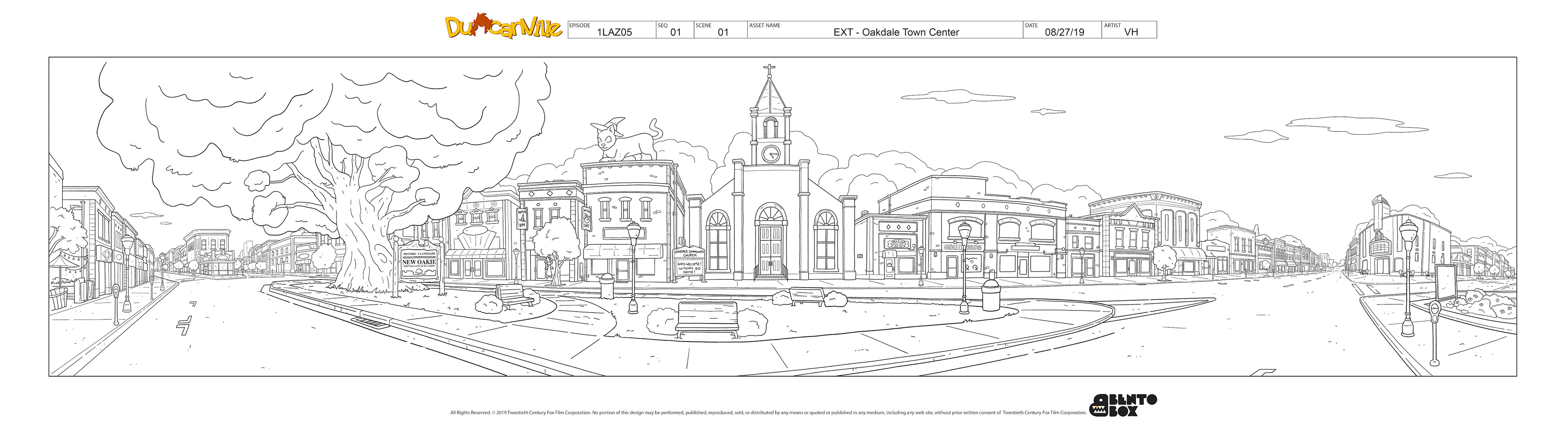Viewport: 1568px width, 431px height.
Task: Select the "01" value under SEQ
Action: point(676,32)
